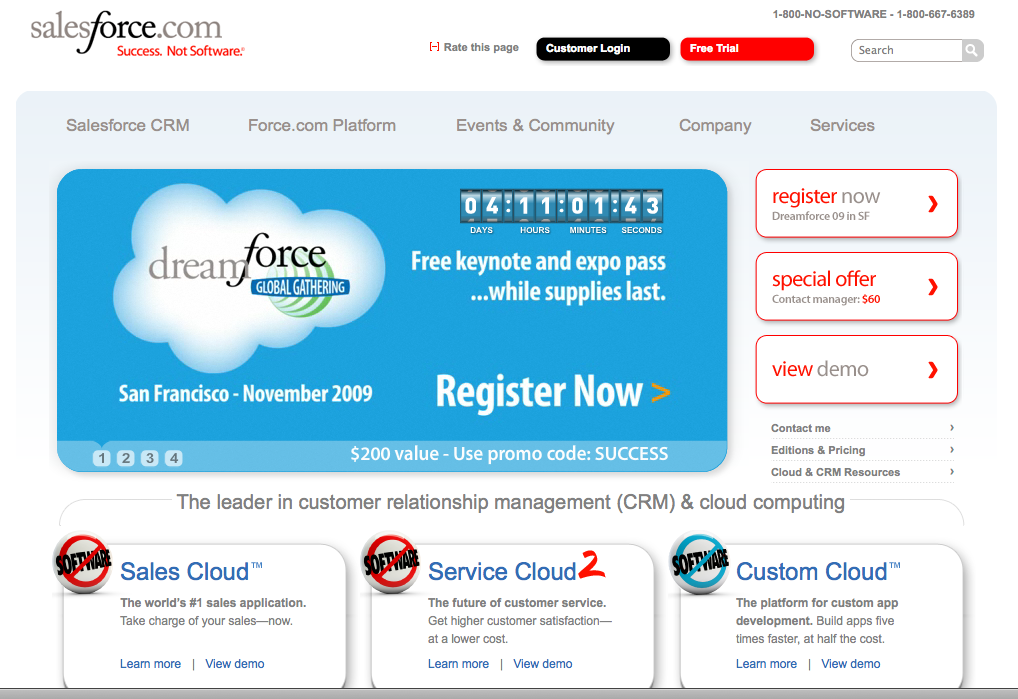The width and height of the screenshot is (1018, 699).
Task: Click the San Francisco - November 2009 text
Action: click(245, 394)
